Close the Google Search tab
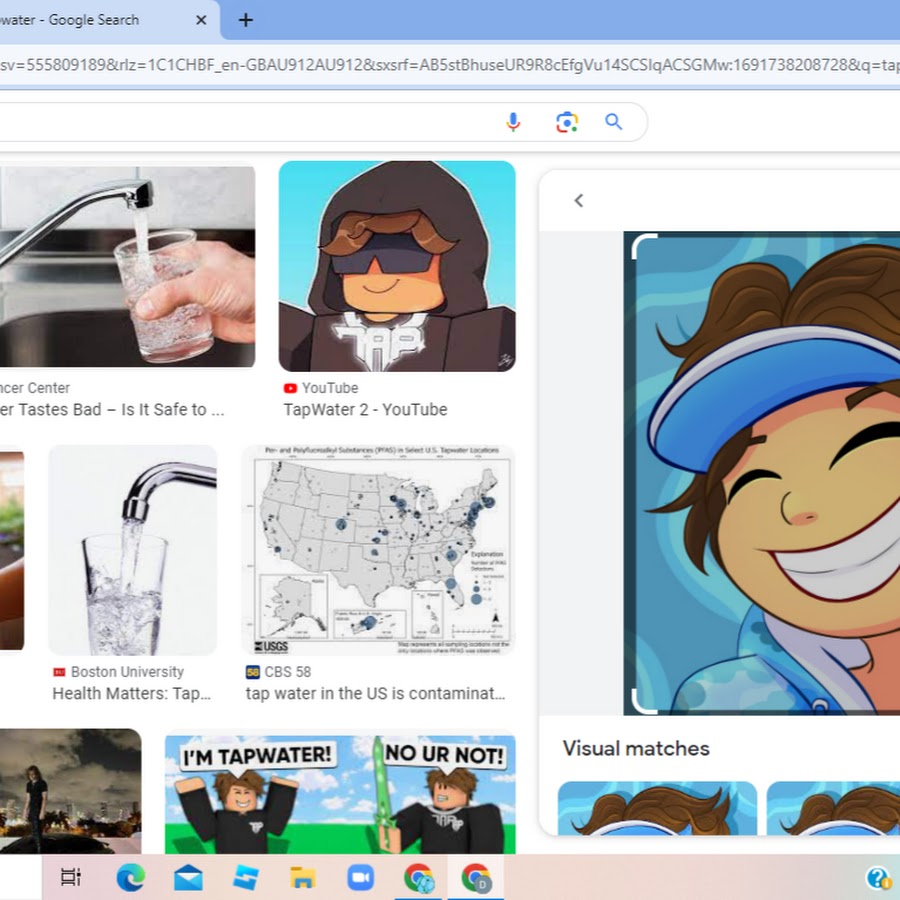This screenshot has width=900, height=900. (x=201, y=20)
